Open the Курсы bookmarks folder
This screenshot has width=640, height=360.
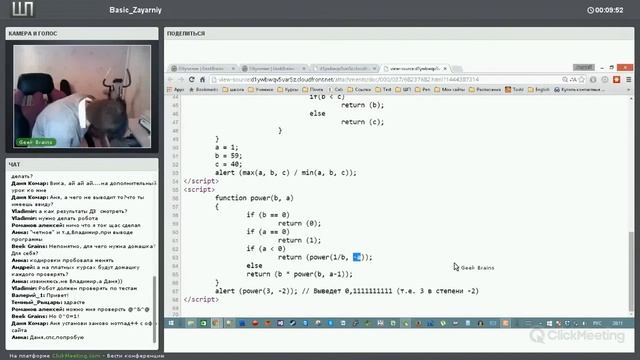point(288,89)
